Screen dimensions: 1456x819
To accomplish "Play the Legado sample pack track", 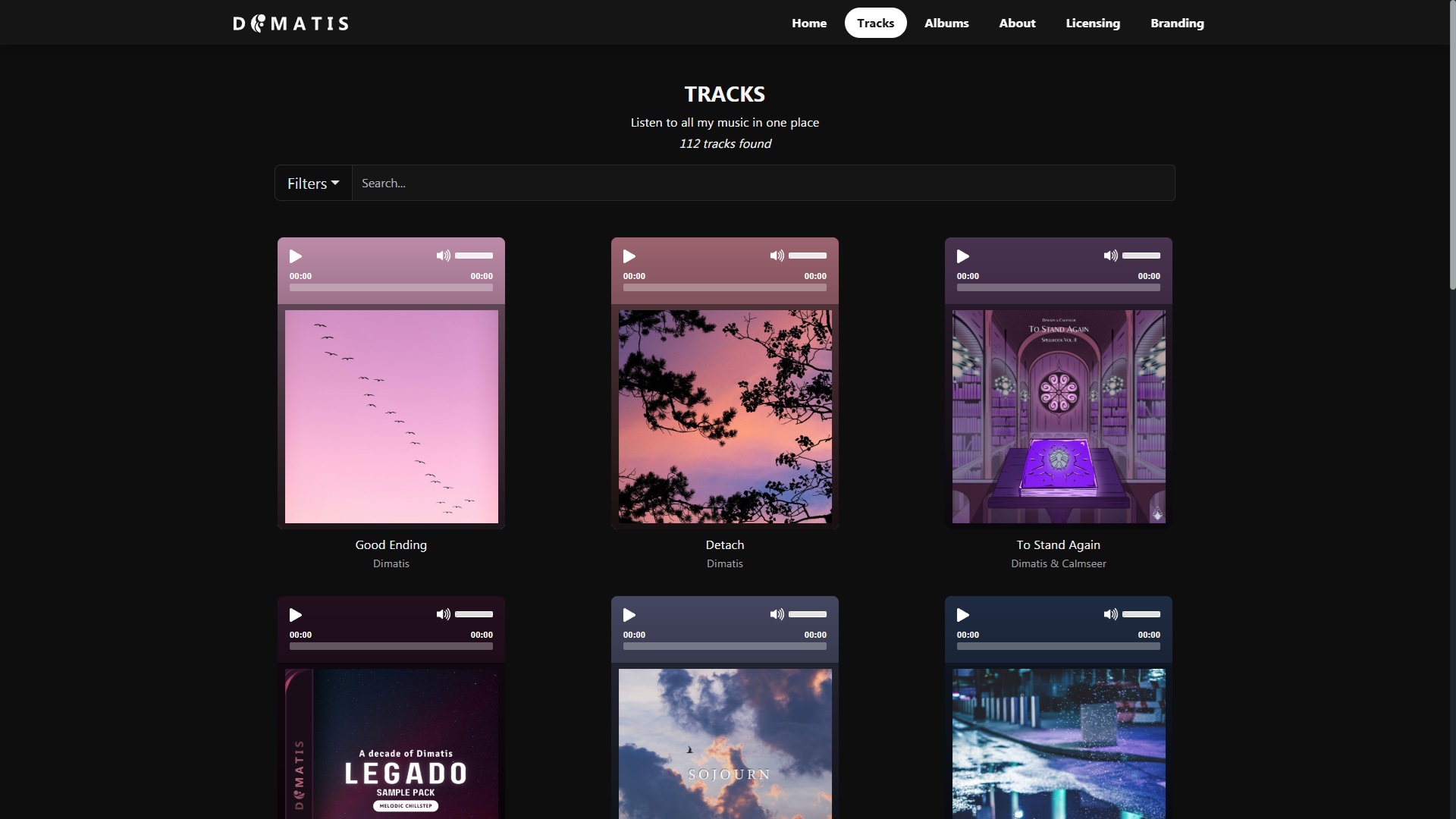I will coord(296,615).
